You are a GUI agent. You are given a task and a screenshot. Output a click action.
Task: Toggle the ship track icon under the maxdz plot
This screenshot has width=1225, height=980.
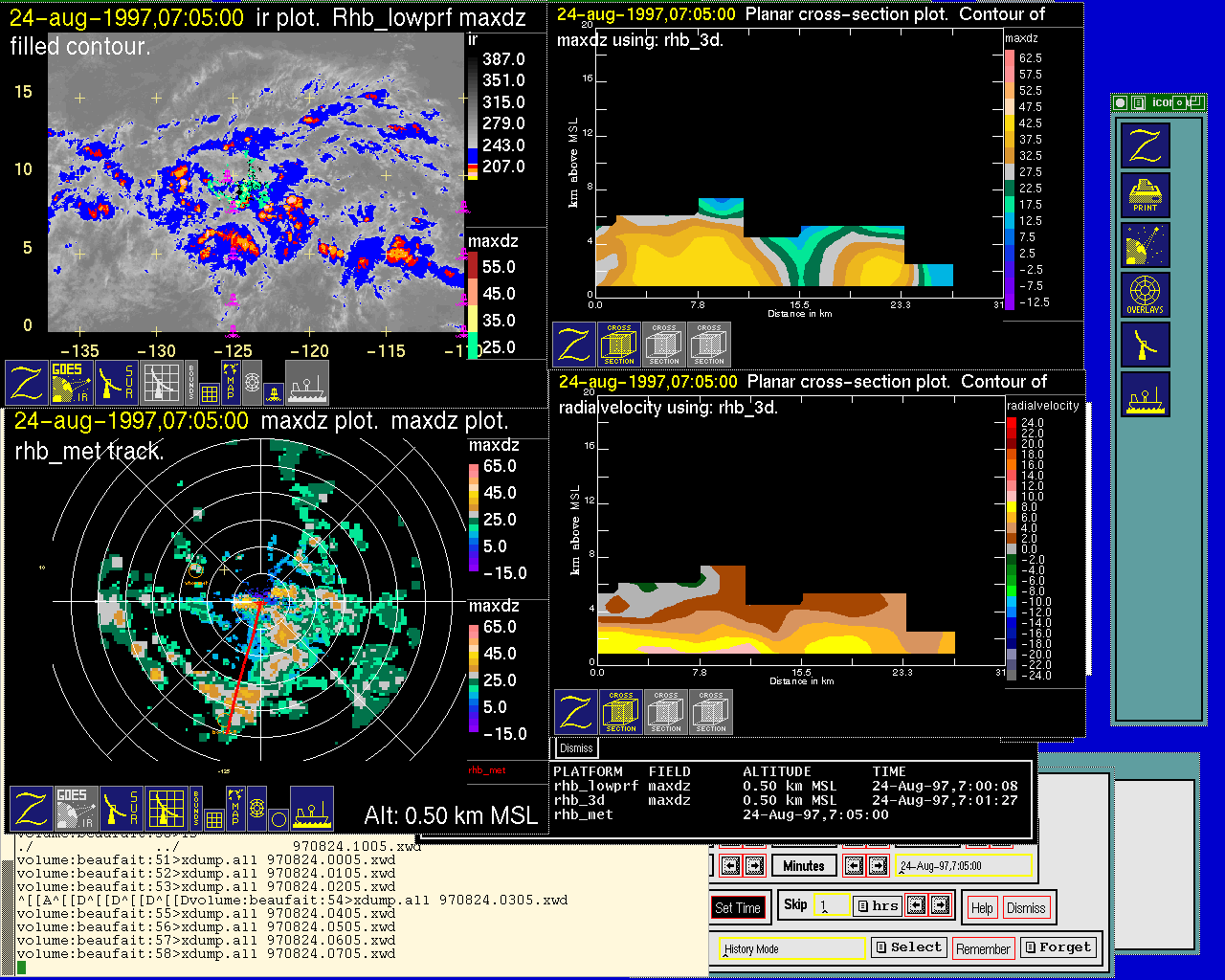pos(312,808)
